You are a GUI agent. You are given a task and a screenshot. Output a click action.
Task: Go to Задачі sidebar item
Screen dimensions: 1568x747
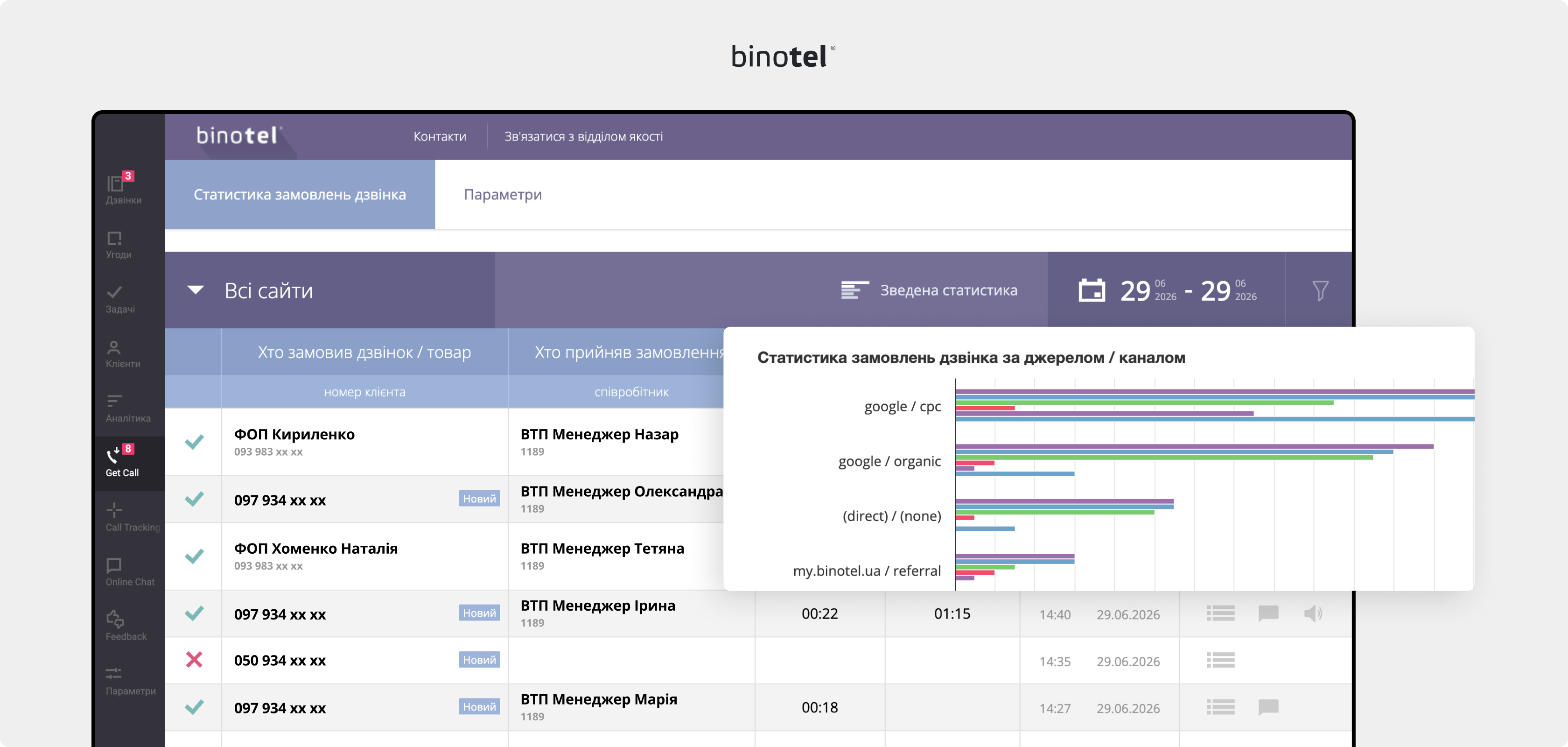coord(120,300)
